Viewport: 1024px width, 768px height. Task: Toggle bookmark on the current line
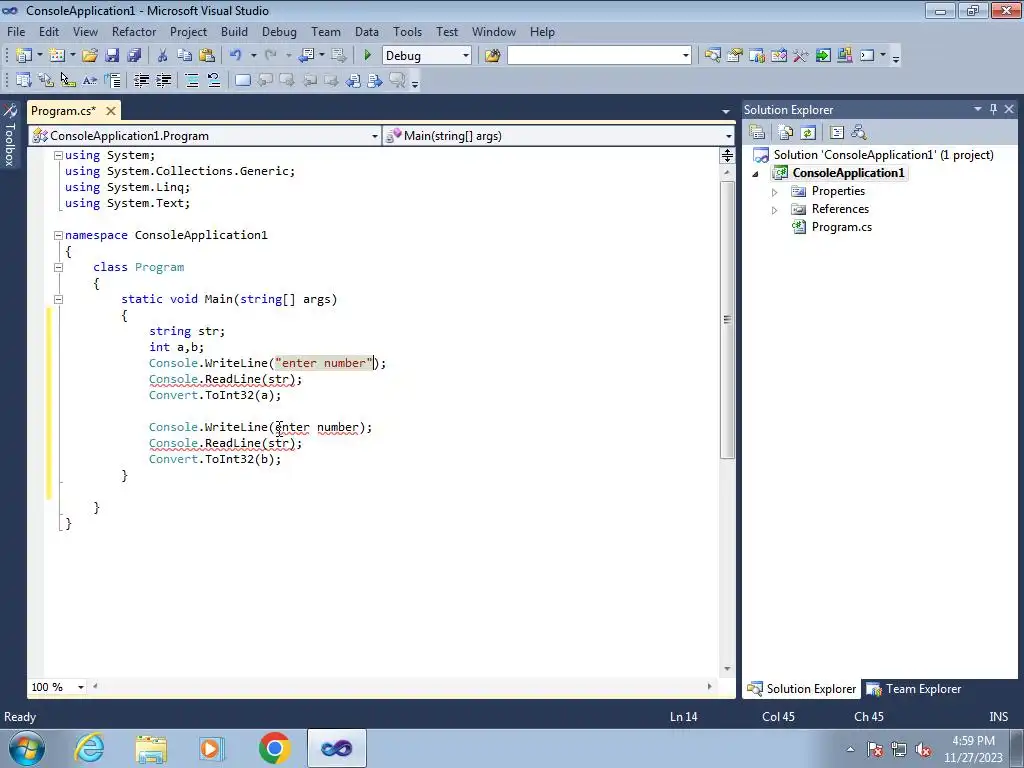(x=242, y=80)
